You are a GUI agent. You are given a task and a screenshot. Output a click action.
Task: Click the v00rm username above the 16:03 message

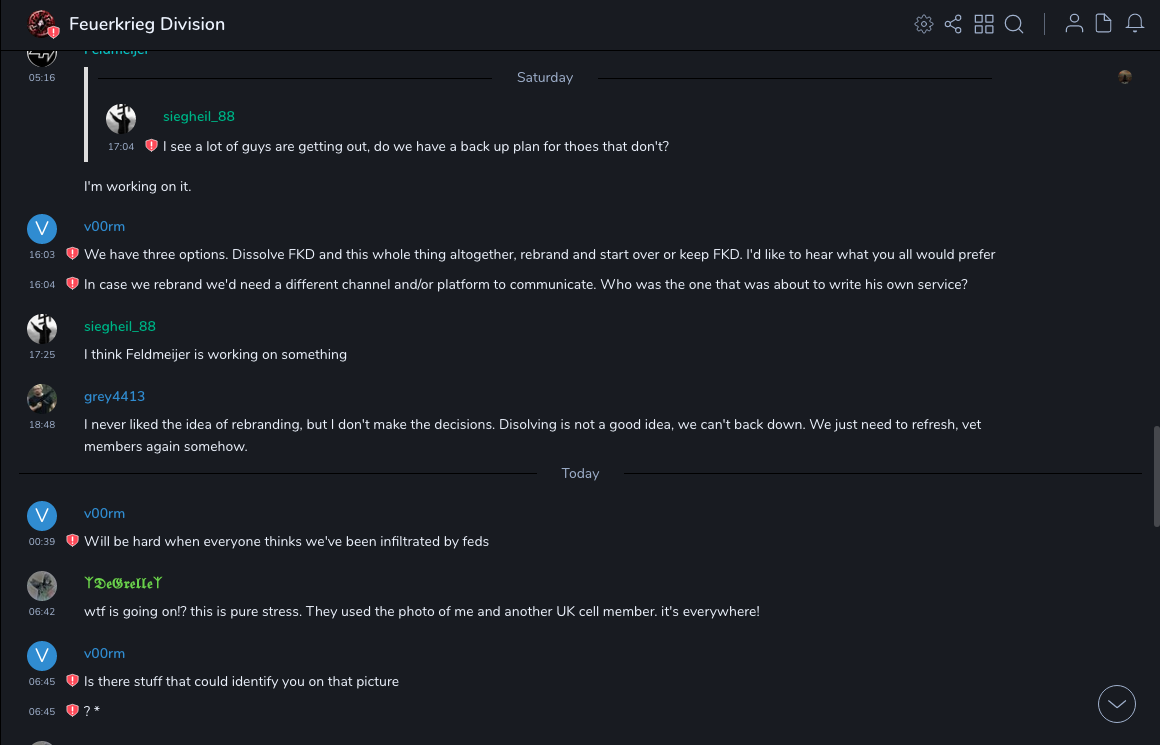(x=104, y=226)
